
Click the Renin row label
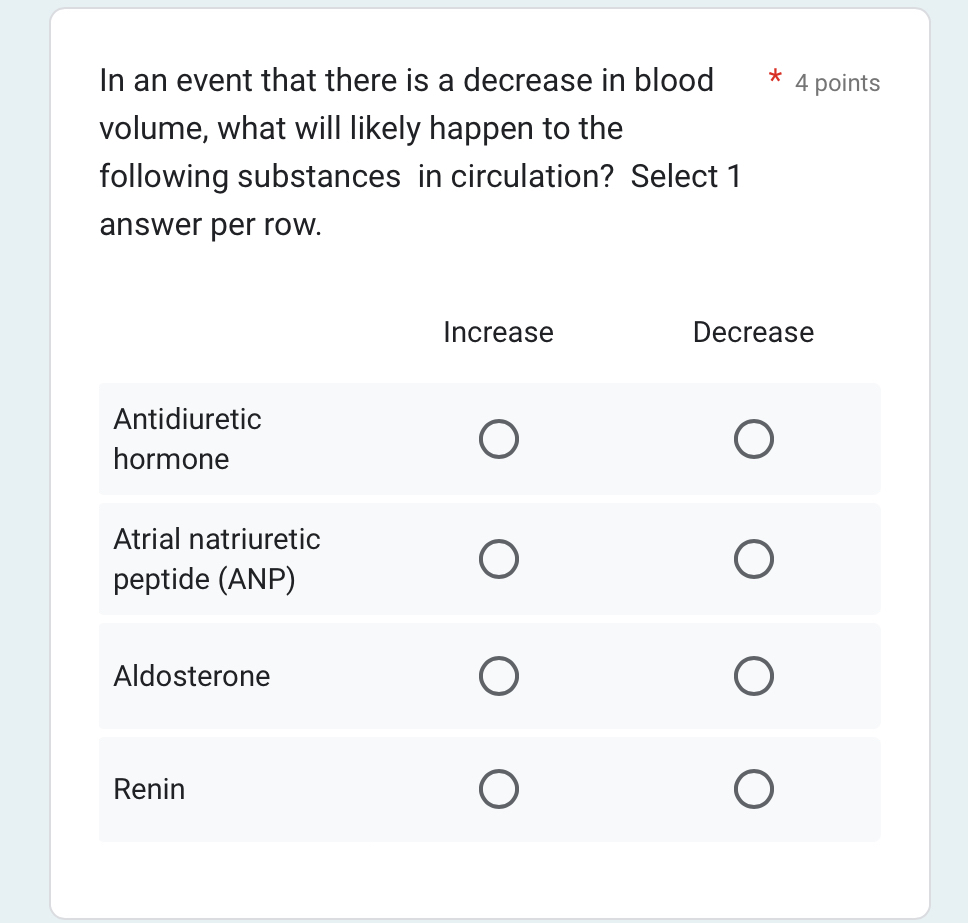[x=149, y=789]
